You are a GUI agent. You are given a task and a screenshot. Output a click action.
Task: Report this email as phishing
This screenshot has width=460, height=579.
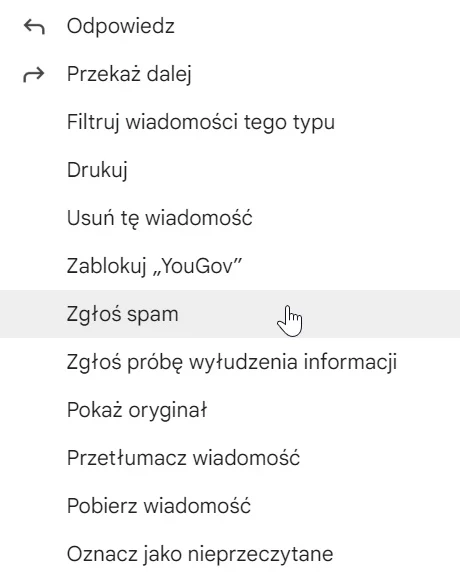pyautogui.click(x=230, y=362)
